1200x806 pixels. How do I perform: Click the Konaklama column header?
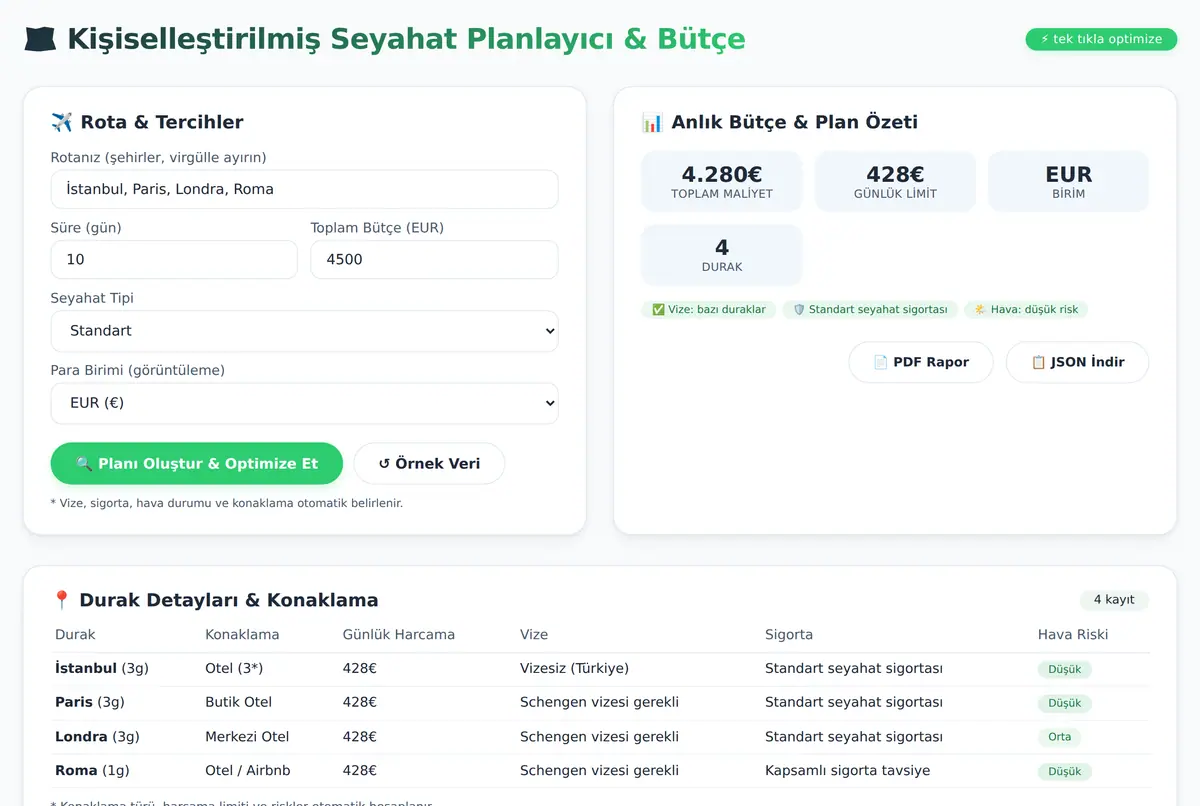click(242, 635)
